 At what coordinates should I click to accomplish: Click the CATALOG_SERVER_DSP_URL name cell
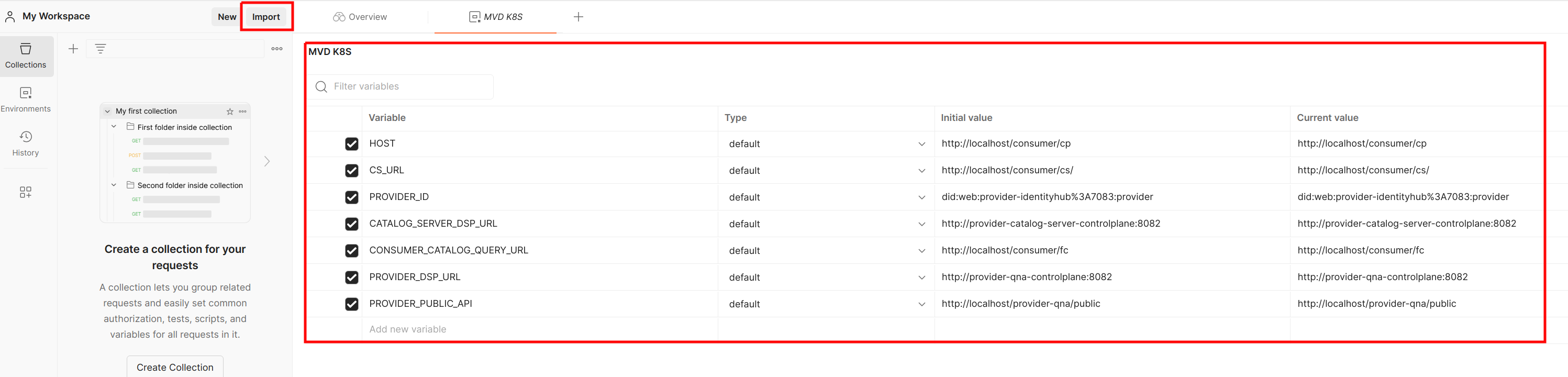[539, 224]
